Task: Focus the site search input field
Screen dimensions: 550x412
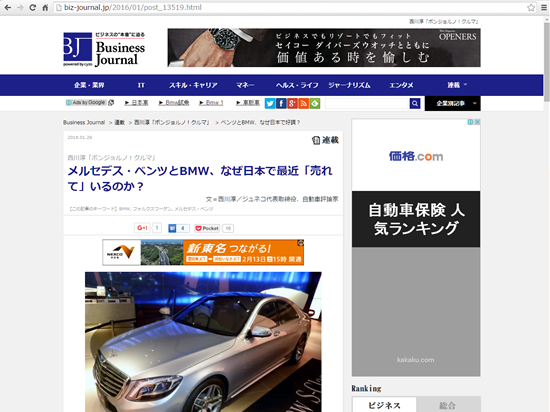Action: (x=367, y=103)
